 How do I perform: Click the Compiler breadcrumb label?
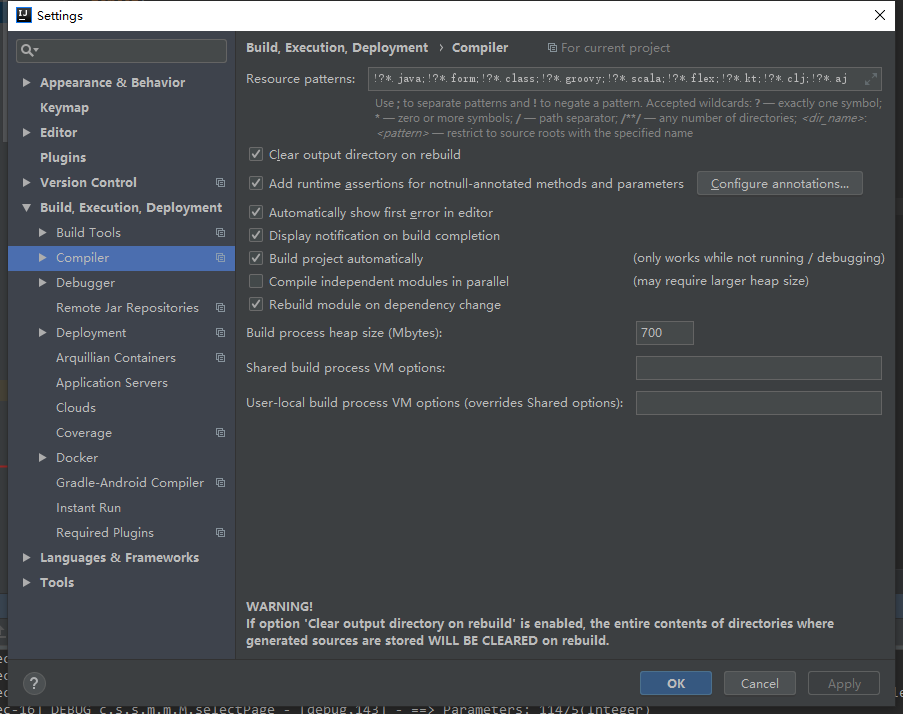tap(480, 48)
